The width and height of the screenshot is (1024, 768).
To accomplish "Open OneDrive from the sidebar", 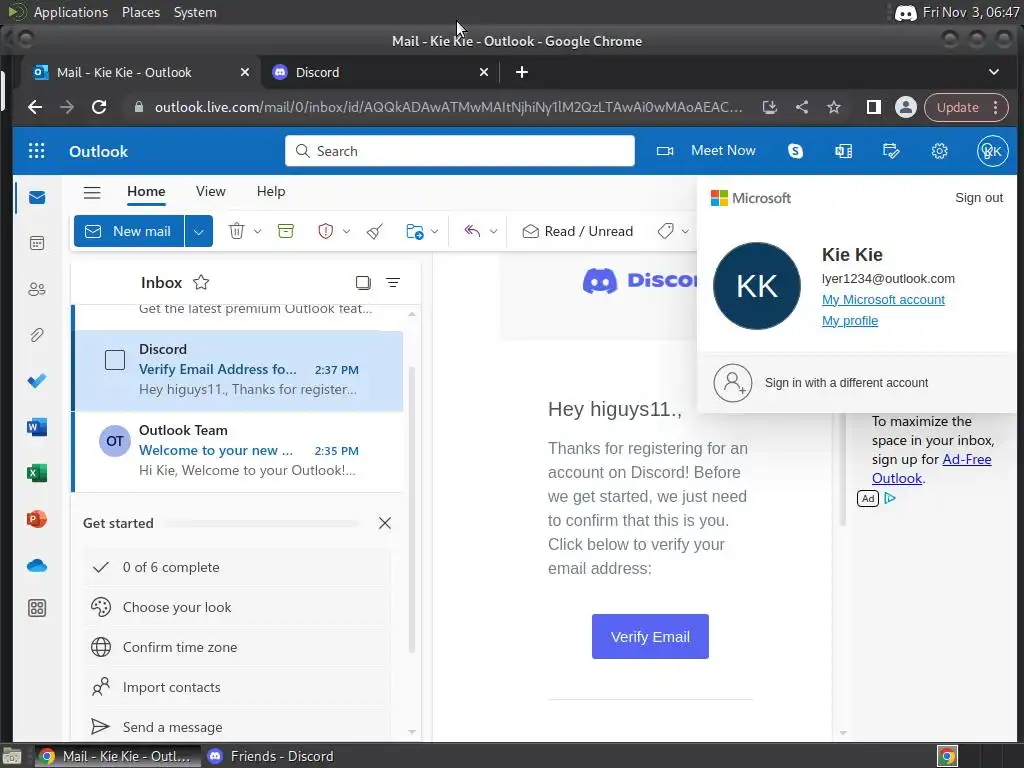I will click(x=37, y=566).
